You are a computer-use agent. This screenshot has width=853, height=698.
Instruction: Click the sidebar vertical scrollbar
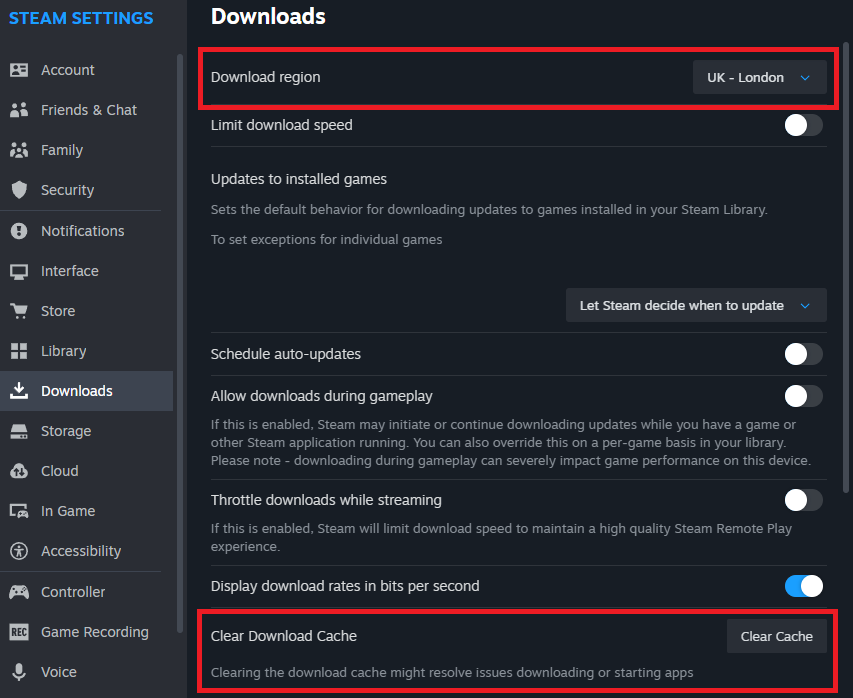point(180,343)
